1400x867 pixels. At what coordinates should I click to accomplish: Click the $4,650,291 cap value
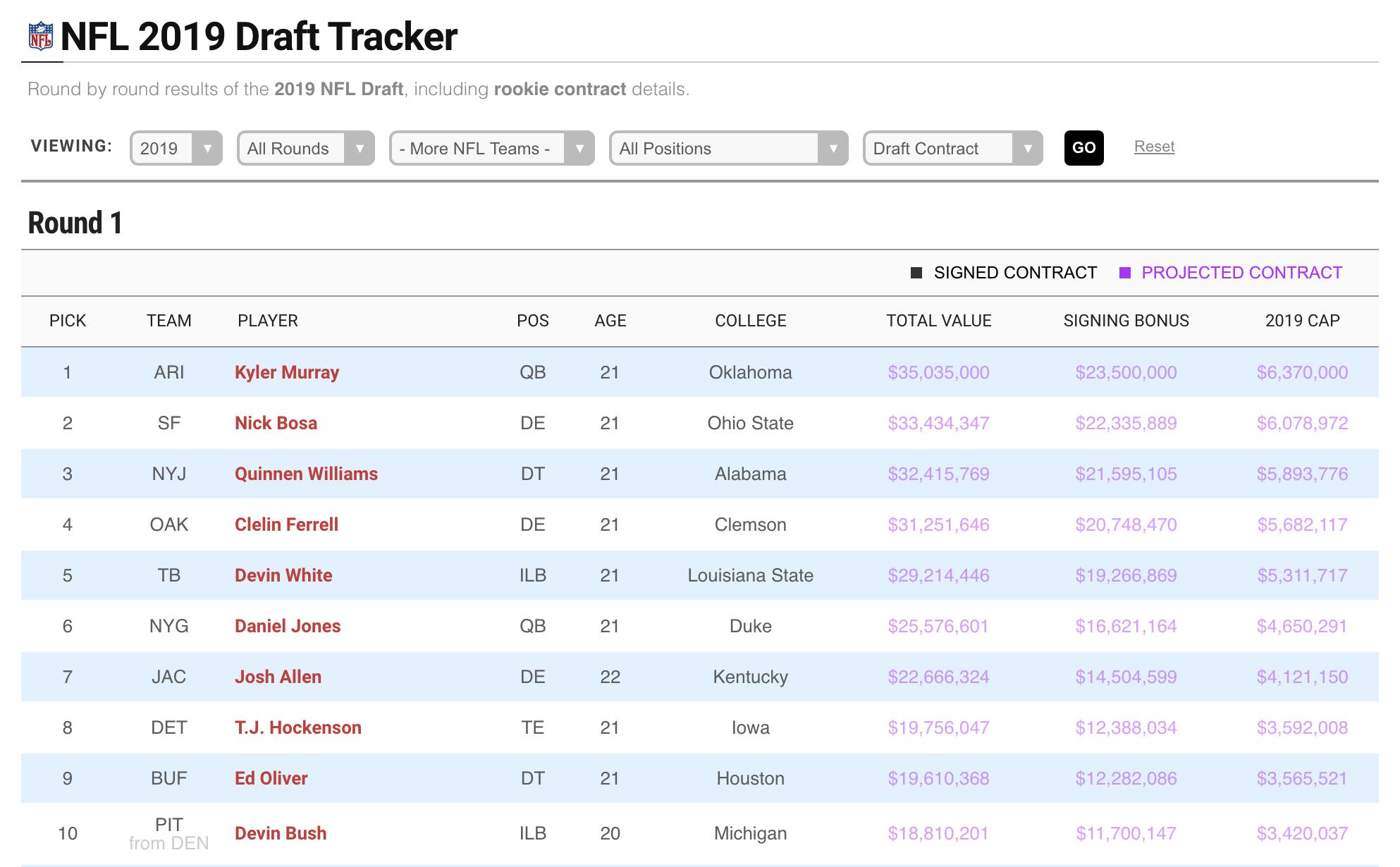(x=1303, y=626)
